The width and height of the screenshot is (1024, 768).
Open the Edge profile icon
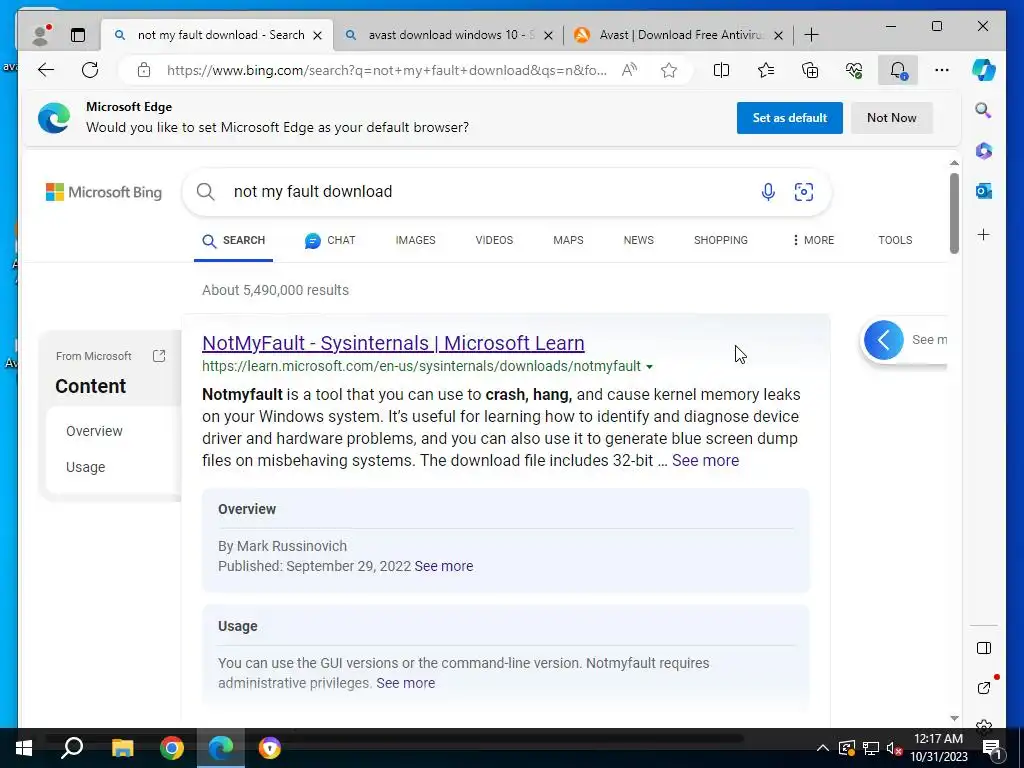[41, 35]
